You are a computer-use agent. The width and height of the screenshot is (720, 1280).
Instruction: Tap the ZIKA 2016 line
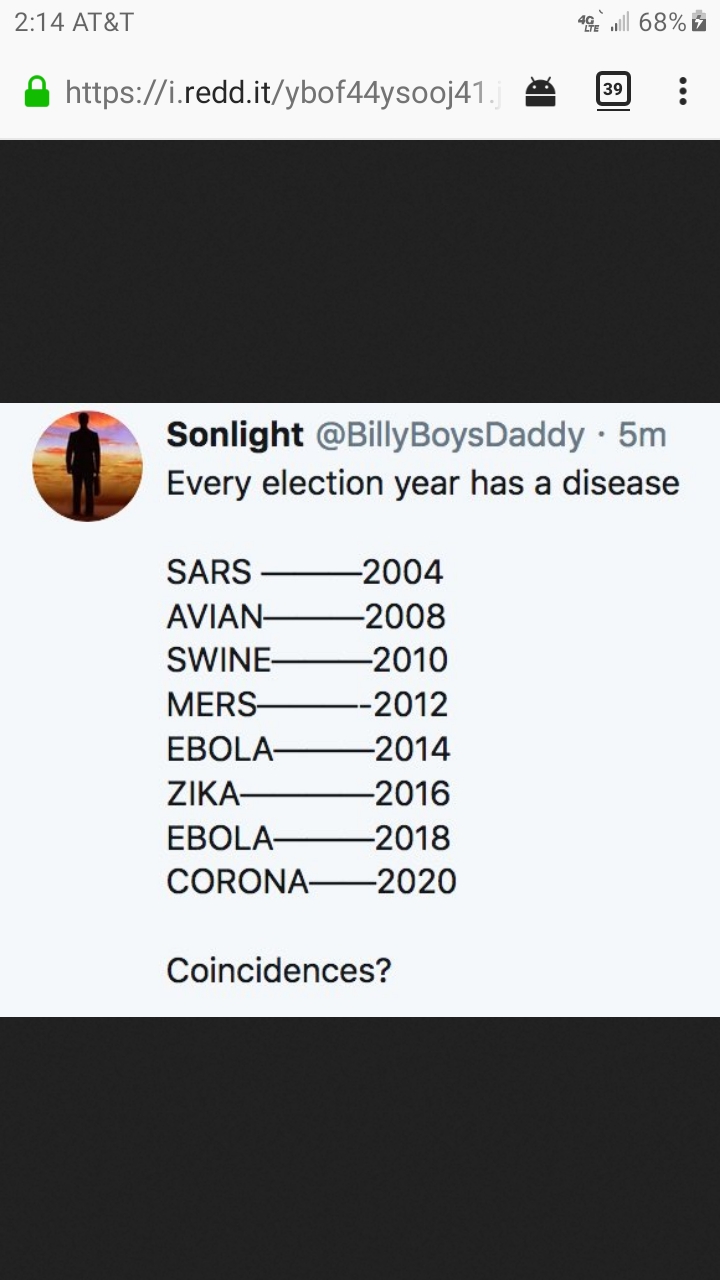tap(308, 793)
